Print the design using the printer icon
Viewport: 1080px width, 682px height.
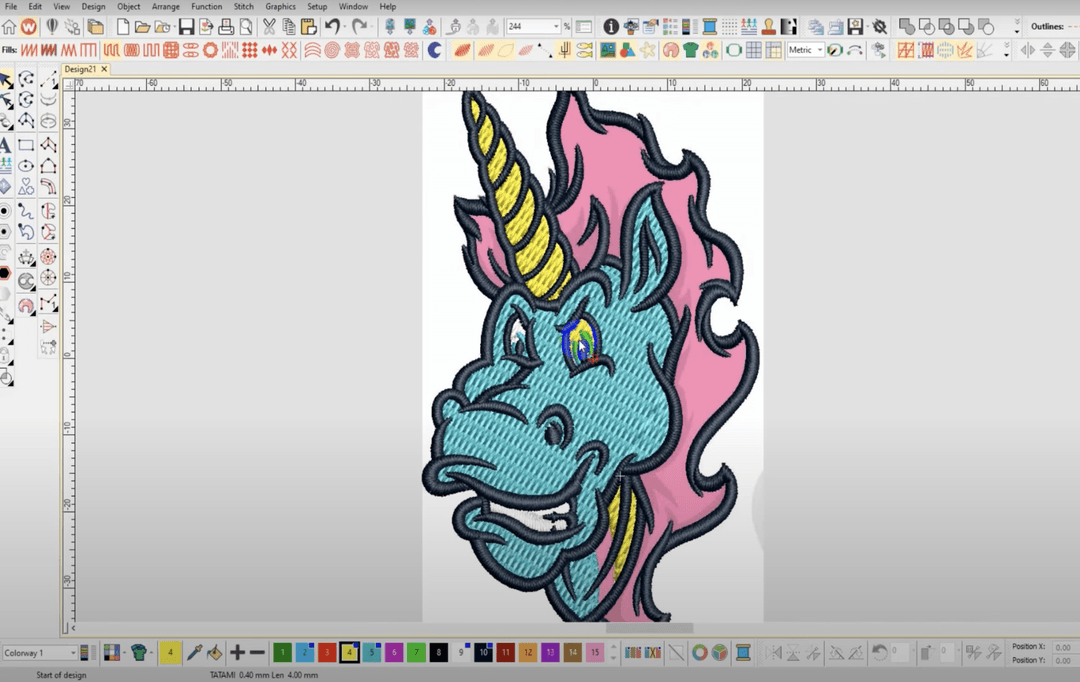(x=226, y=27)
